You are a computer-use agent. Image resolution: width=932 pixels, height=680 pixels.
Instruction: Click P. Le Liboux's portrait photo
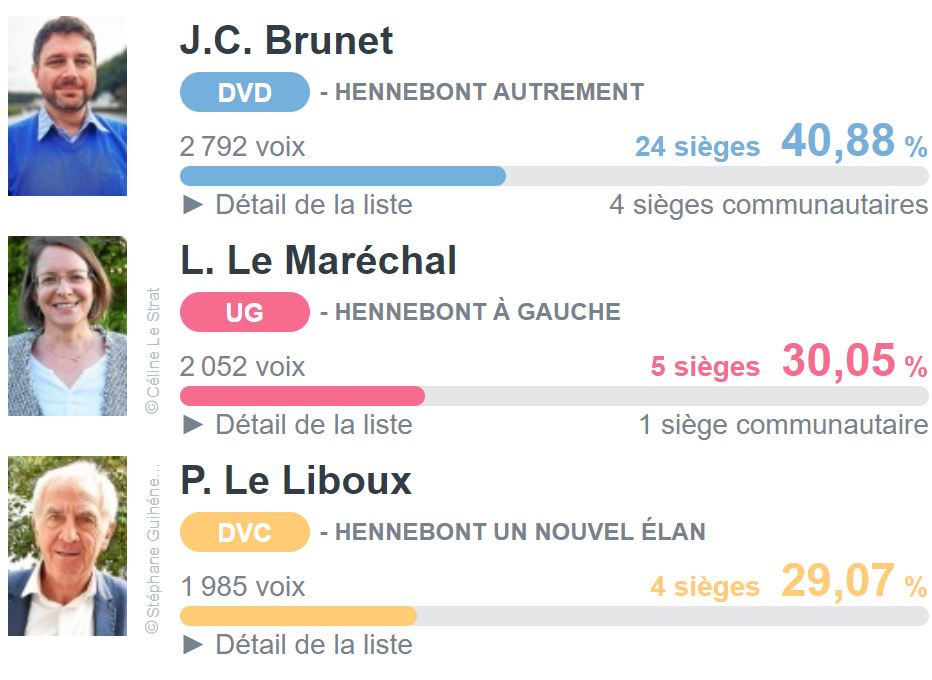67,546
